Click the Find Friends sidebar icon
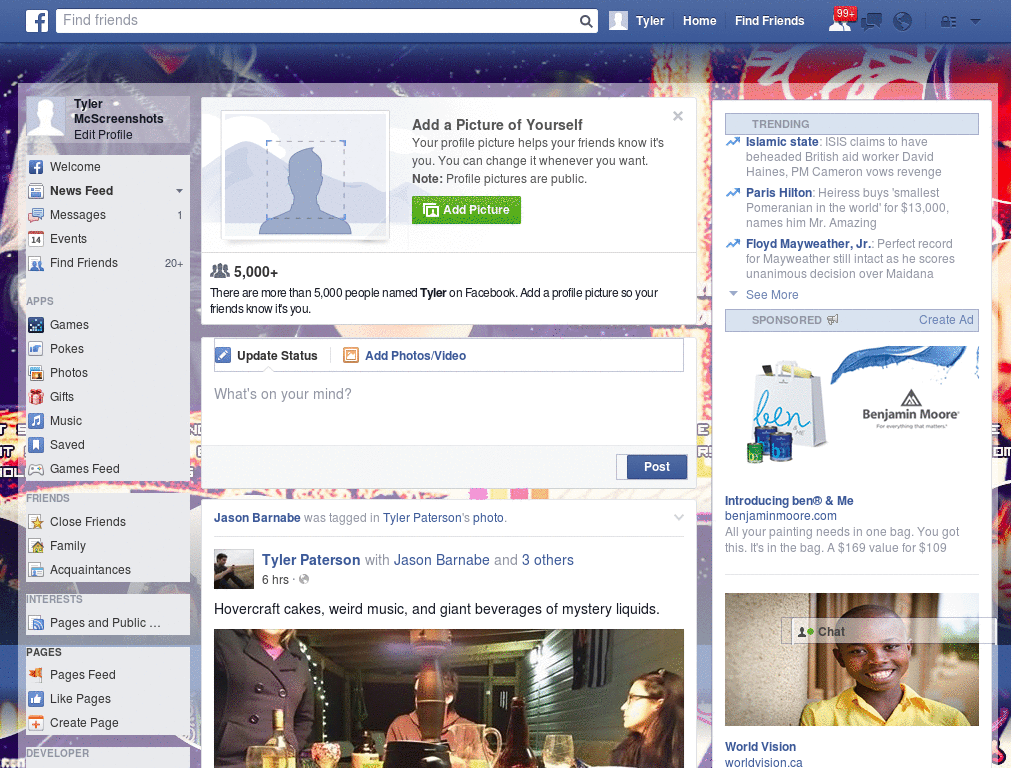 [36, 263]
